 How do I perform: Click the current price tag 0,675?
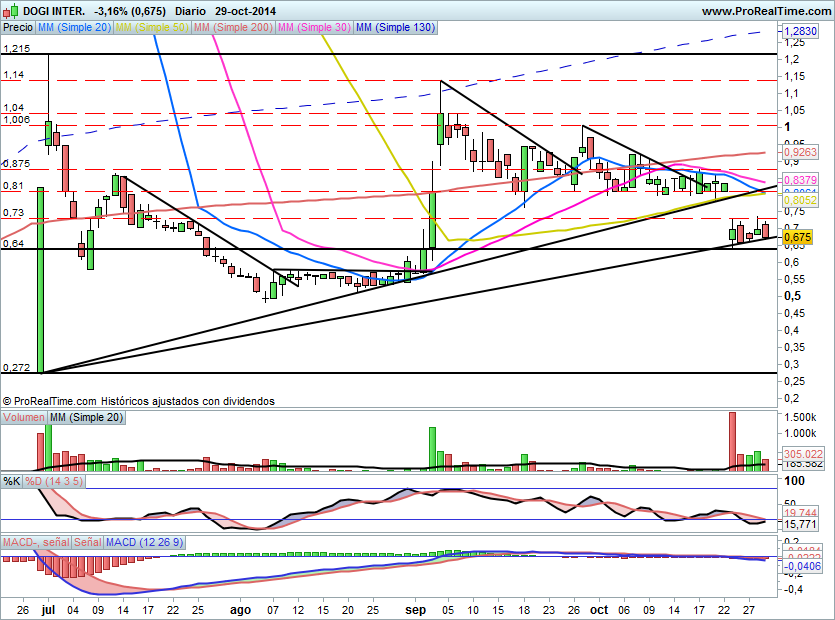[x=797, y=238]
